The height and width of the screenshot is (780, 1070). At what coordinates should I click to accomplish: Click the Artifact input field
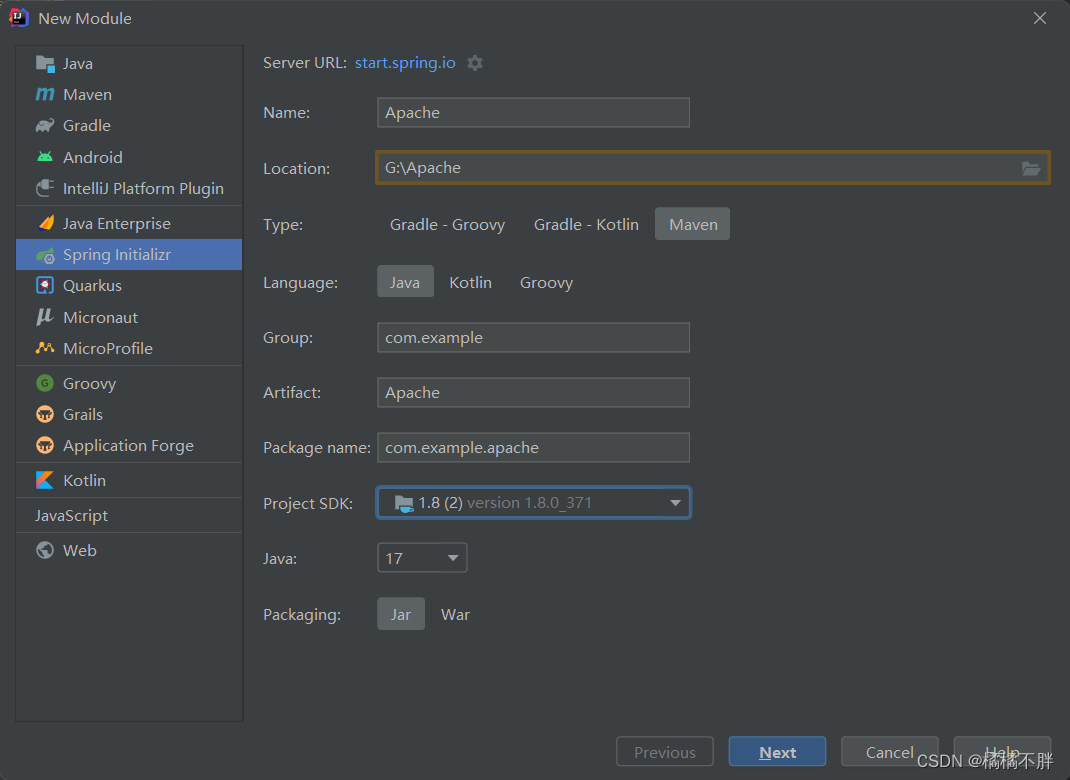point(534,392)
